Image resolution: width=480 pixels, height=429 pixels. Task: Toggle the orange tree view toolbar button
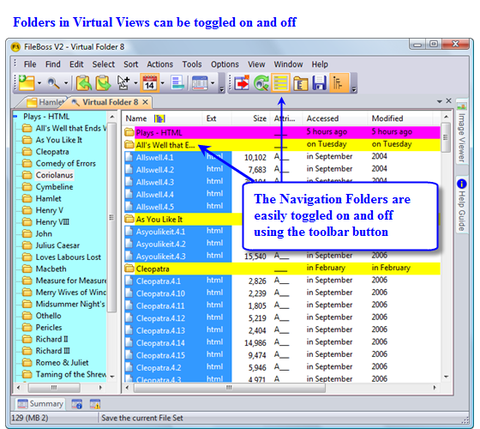[338, 83]
